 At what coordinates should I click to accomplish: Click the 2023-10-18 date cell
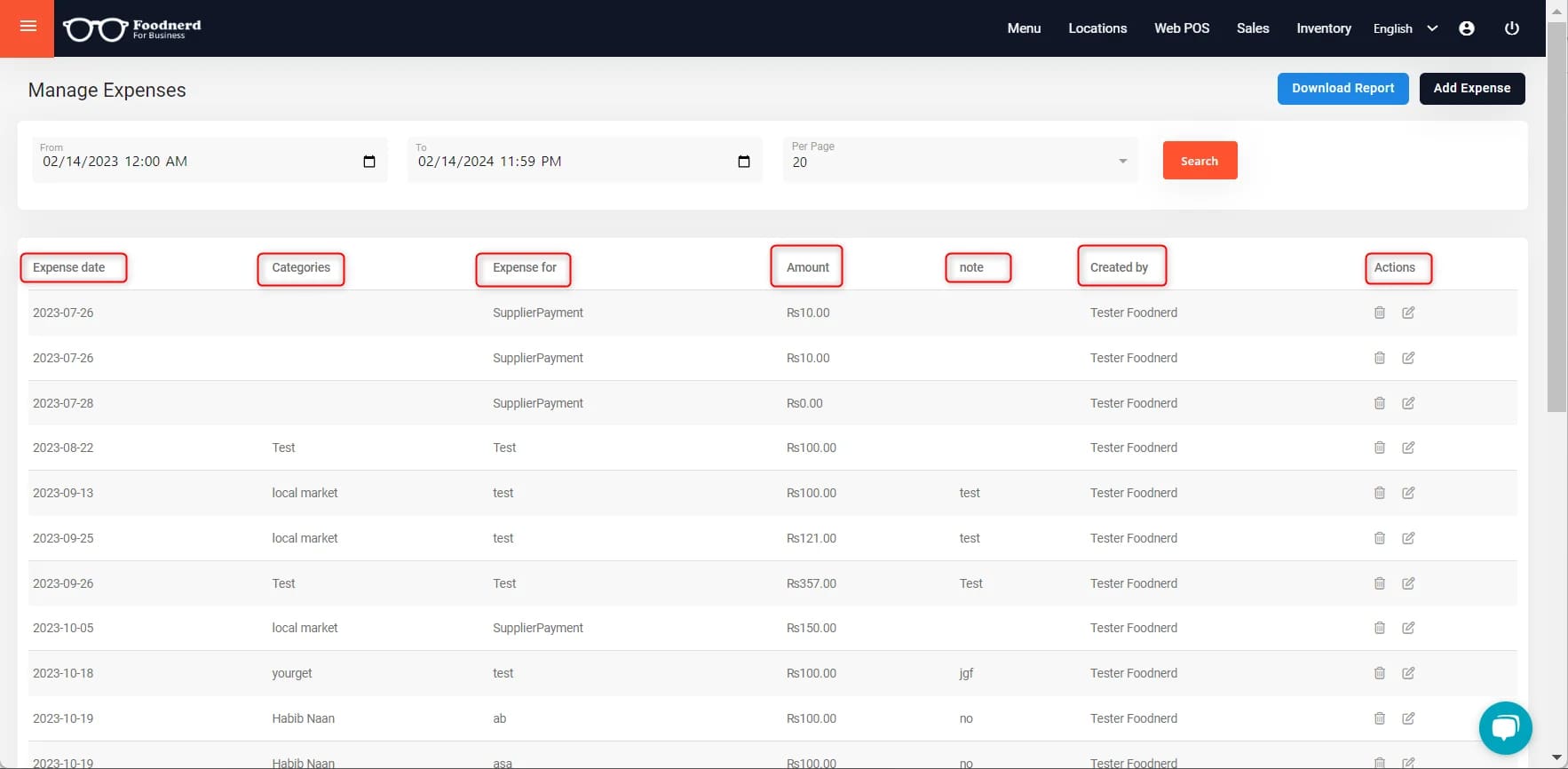pos(63,673)
